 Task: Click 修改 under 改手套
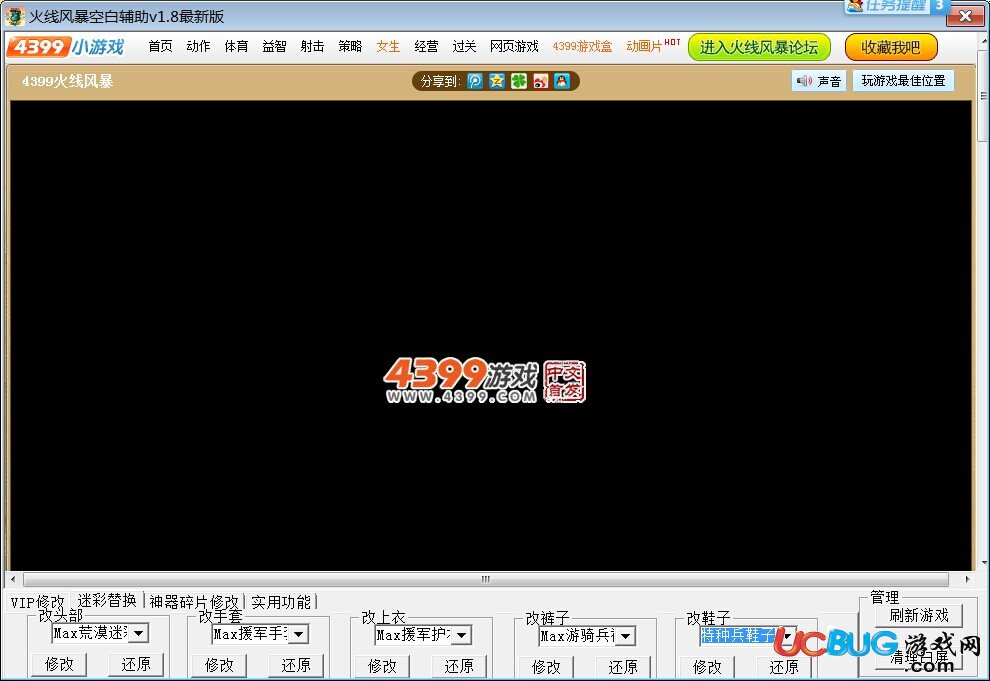pyautogui.click(x=219, y=665)
